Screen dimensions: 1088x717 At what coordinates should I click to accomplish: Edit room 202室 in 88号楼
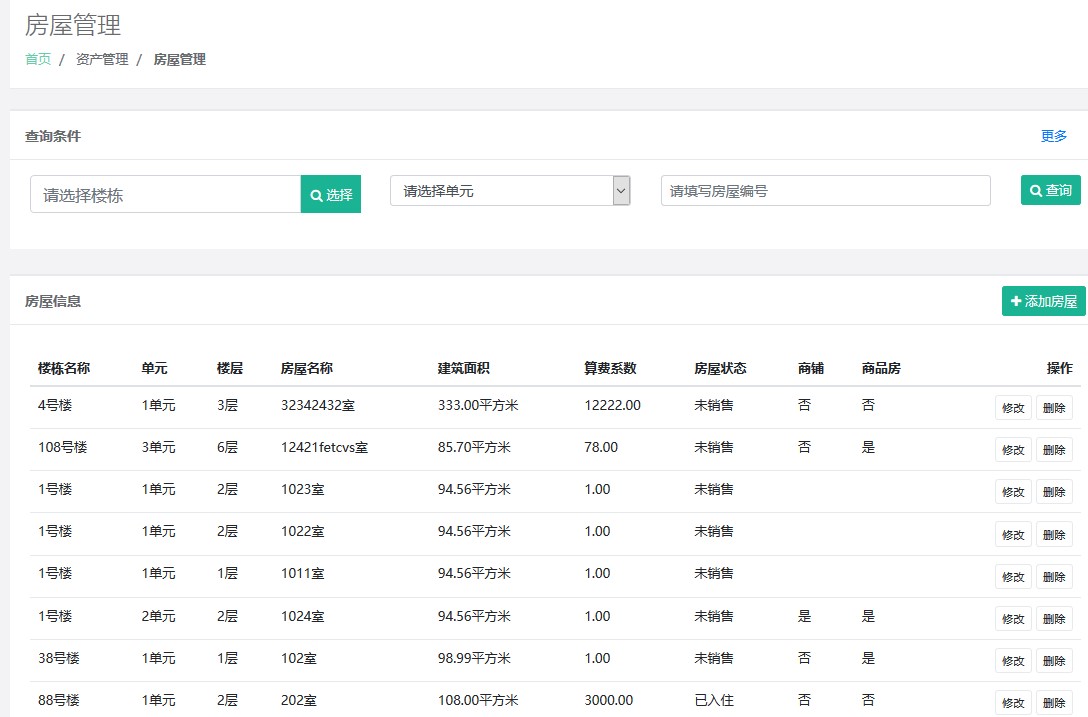tap(1013, 702)
